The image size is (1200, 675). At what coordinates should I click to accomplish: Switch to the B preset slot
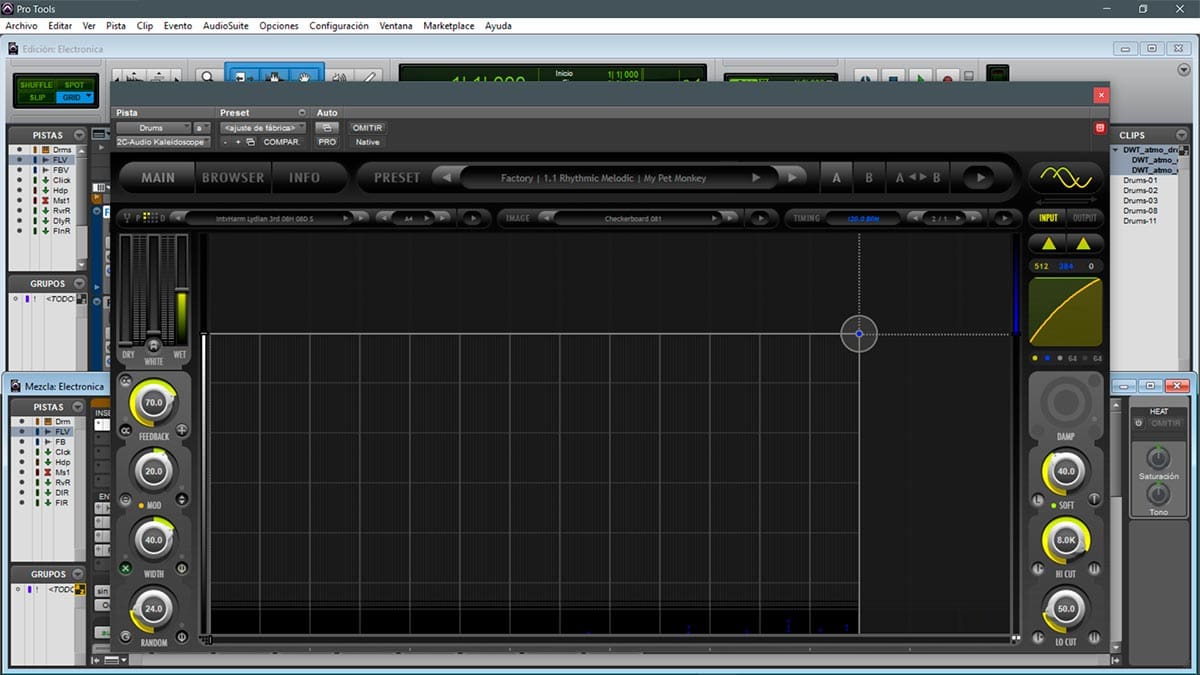point(869,178)
